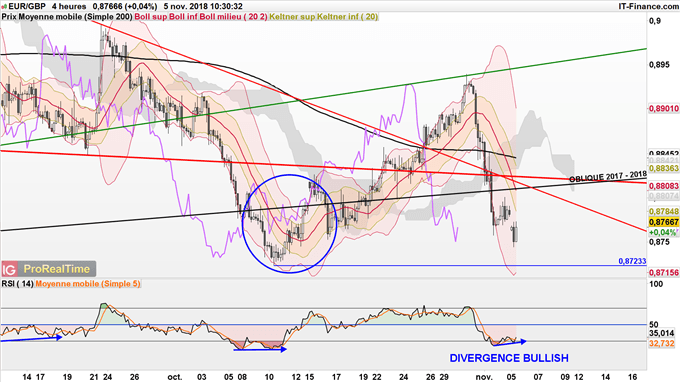Select 'Prix Moyenne mobile (Simple 200)' indicator label
The height and width of the screenshot is (382, 680).
click(67, 17)
